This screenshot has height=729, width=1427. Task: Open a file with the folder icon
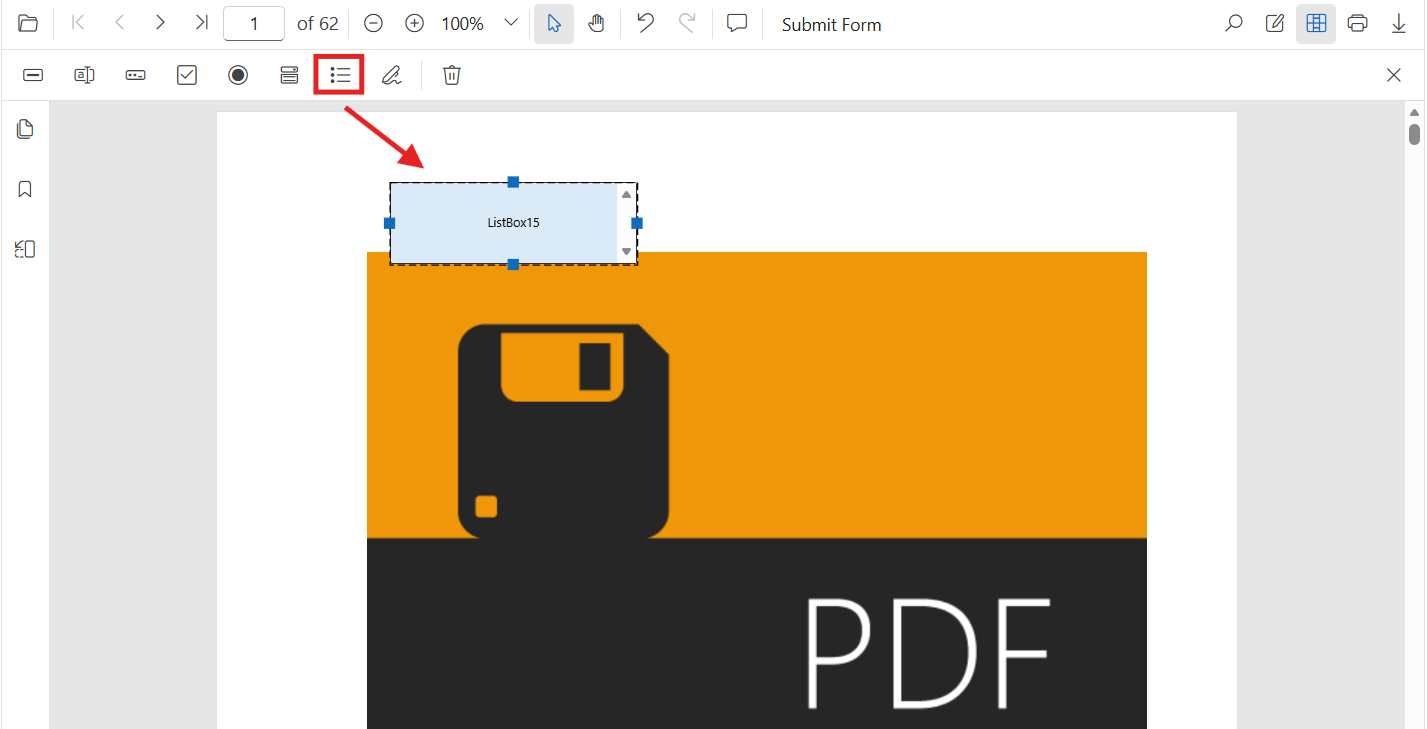[28, 24]
